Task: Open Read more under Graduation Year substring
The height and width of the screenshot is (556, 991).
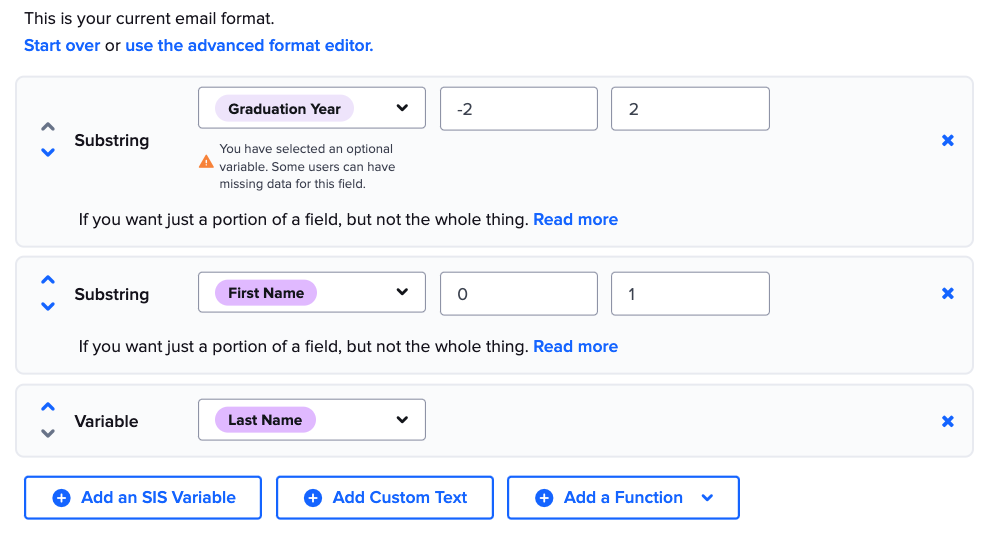Action: coord(575,220)
